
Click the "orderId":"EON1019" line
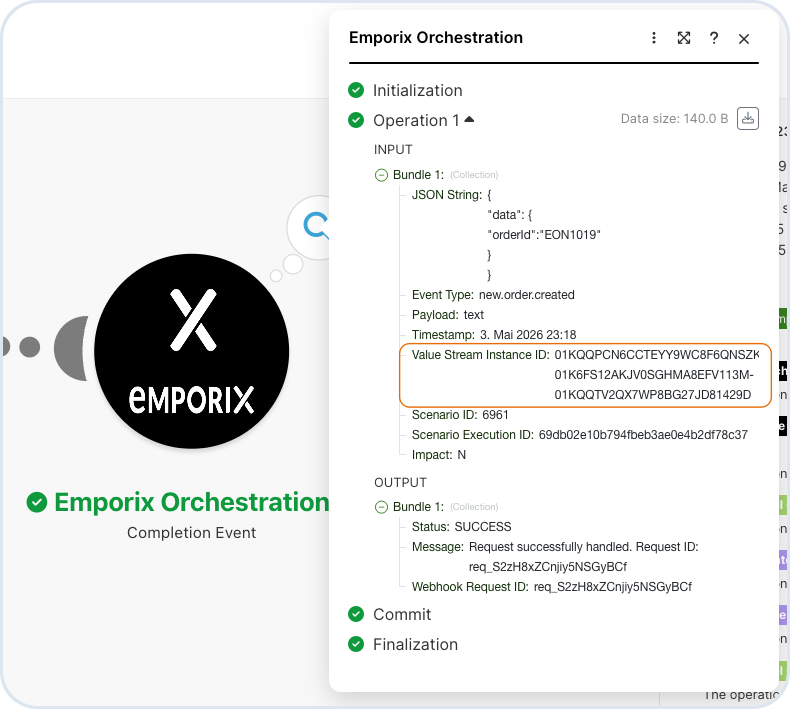[x=544, y=235]
